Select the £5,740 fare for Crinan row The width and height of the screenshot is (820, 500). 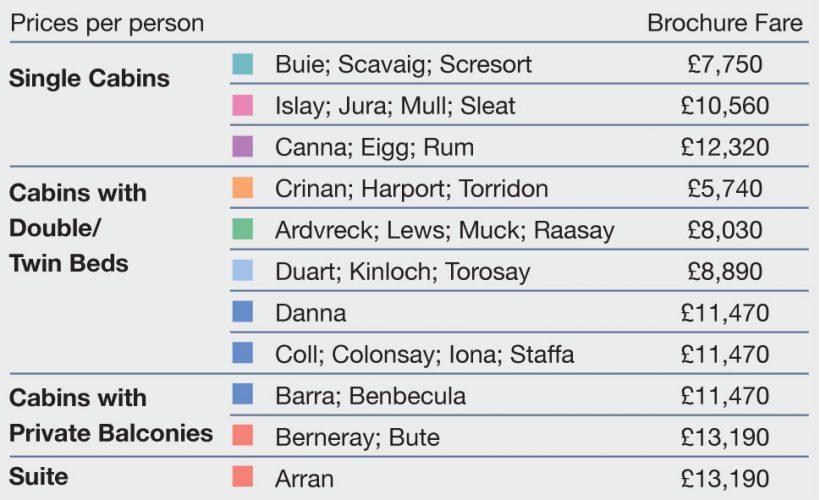click(725, 189)
